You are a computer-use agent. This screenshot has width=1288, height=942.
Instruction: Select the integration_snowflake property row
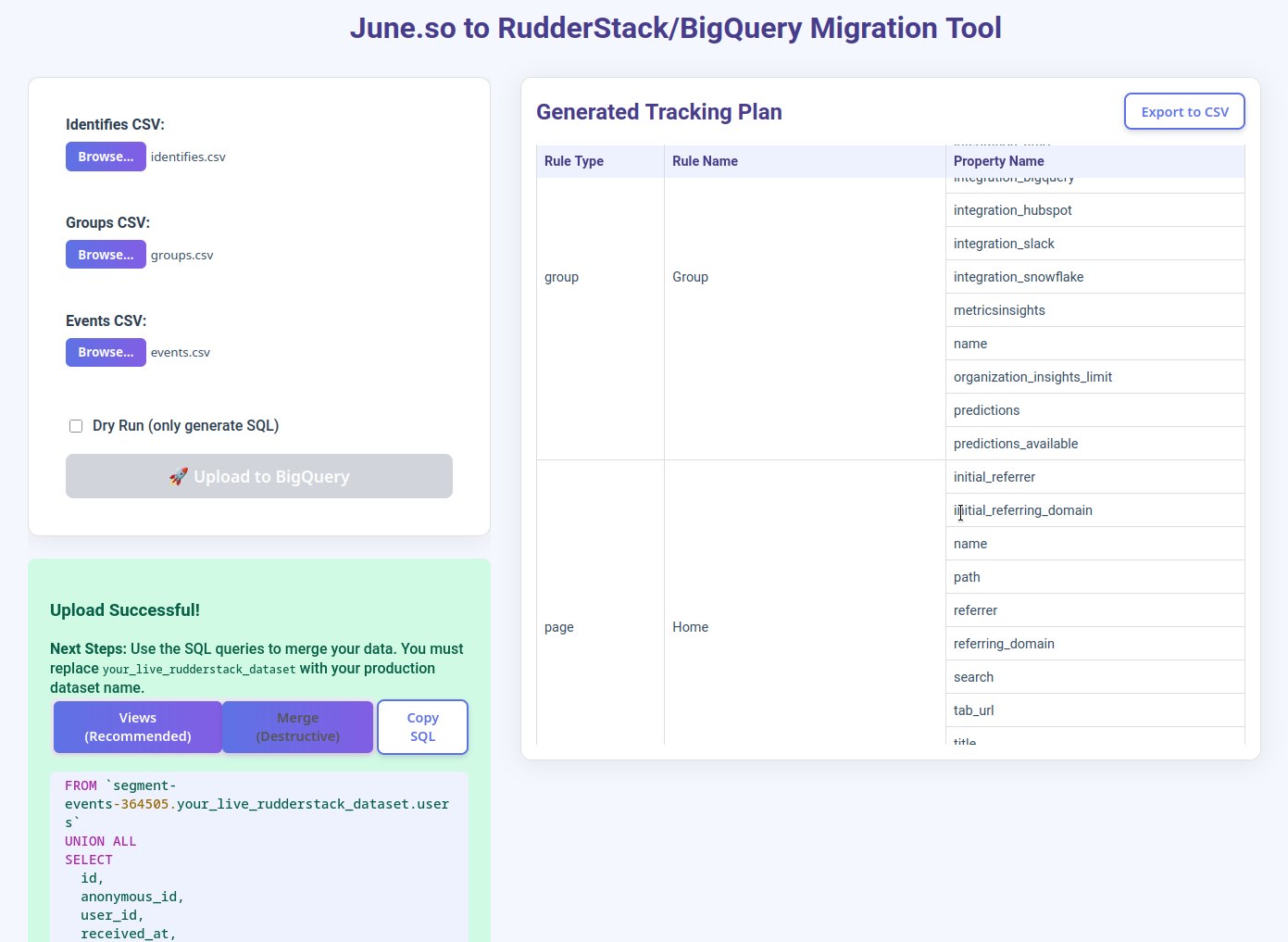click(1095, 277)
